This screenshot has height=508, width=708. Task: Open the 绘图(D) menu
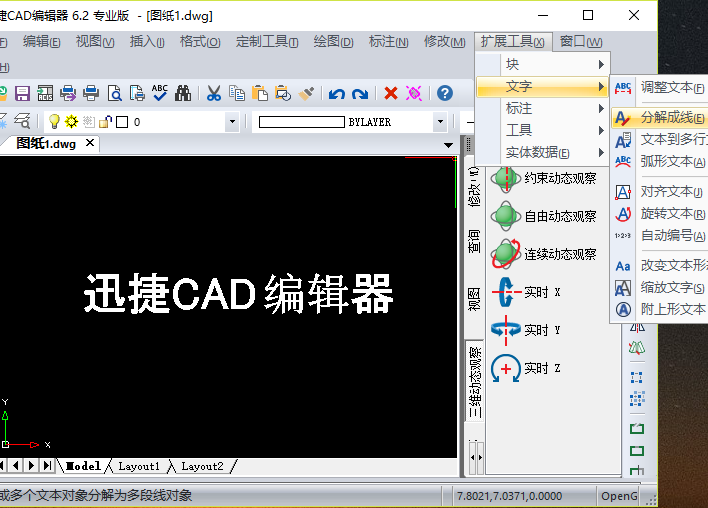[x=333, y=42]
